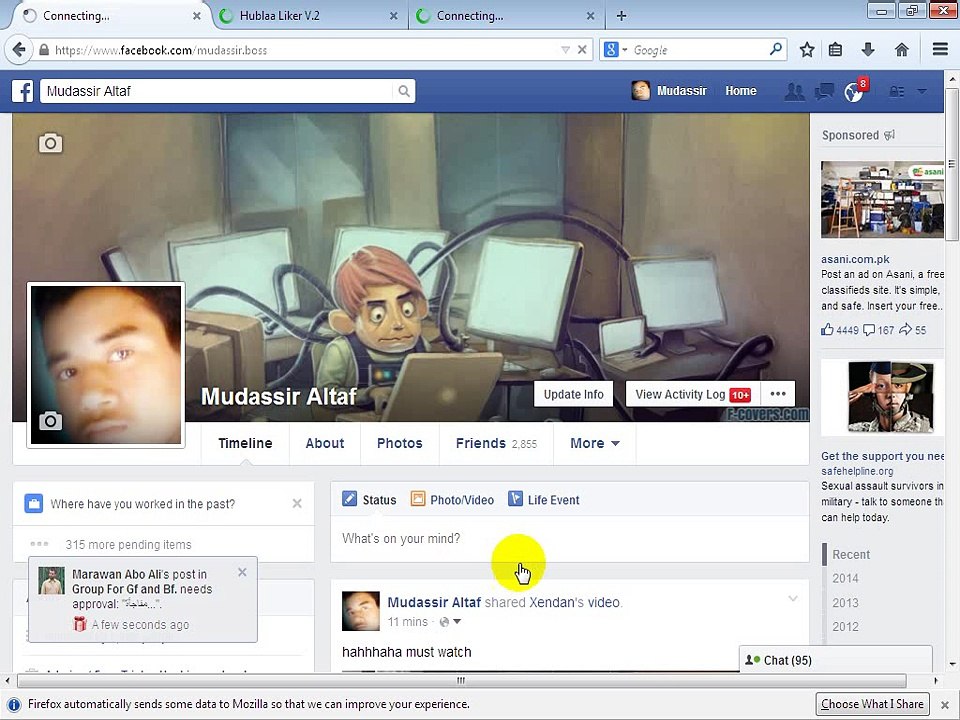Click the What's on your mind field
Image resolution: width=960 pixels, height=720 pixels.
point(569,539)
